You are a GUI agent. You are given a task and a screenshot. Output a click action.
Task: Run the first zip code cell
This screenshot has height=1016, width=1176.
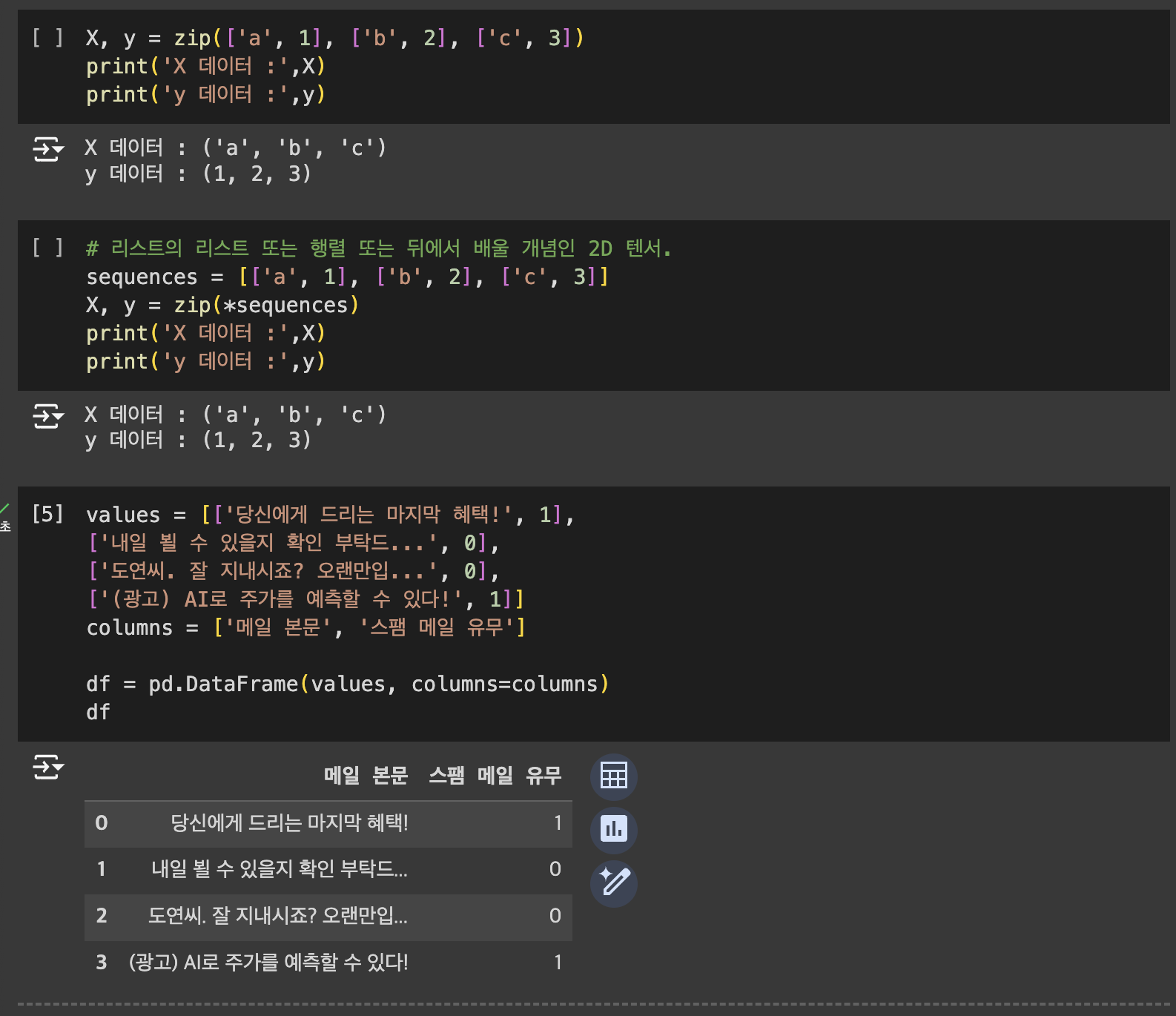tap(47, 37)
